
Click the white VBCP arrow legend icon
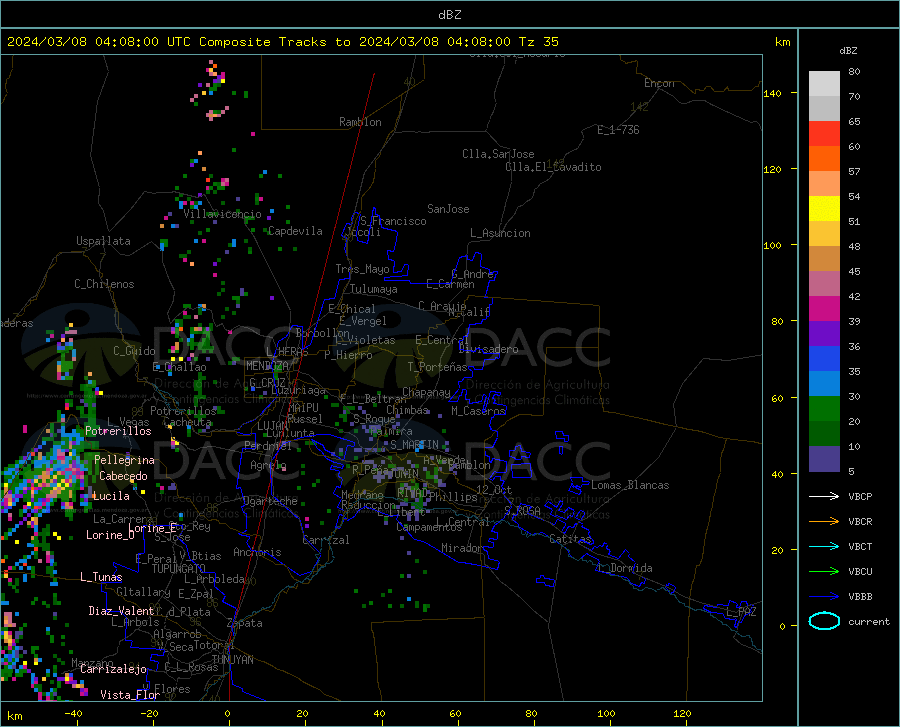pyautogui.click(x=824, y=496)
